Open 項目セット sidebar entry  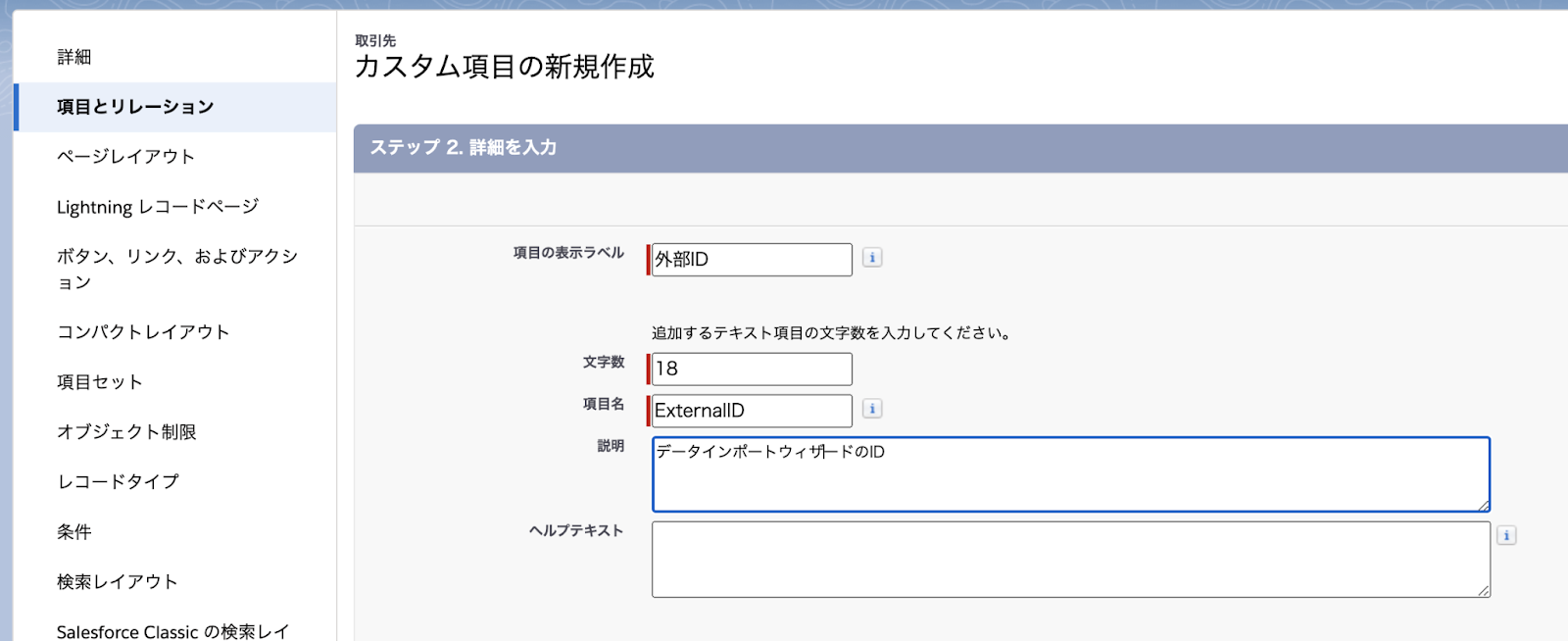click(x=100, y=382)
